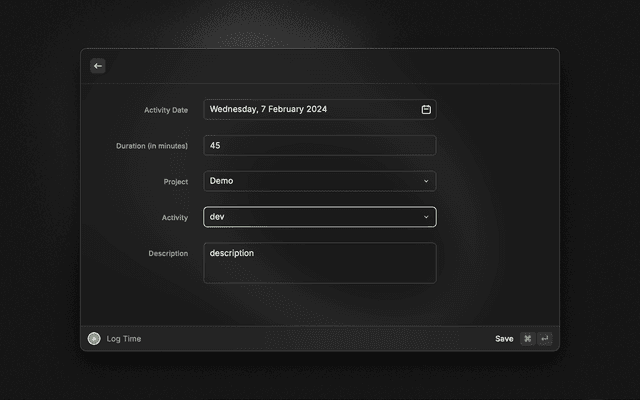Click the Project field label

coord(175,182)
